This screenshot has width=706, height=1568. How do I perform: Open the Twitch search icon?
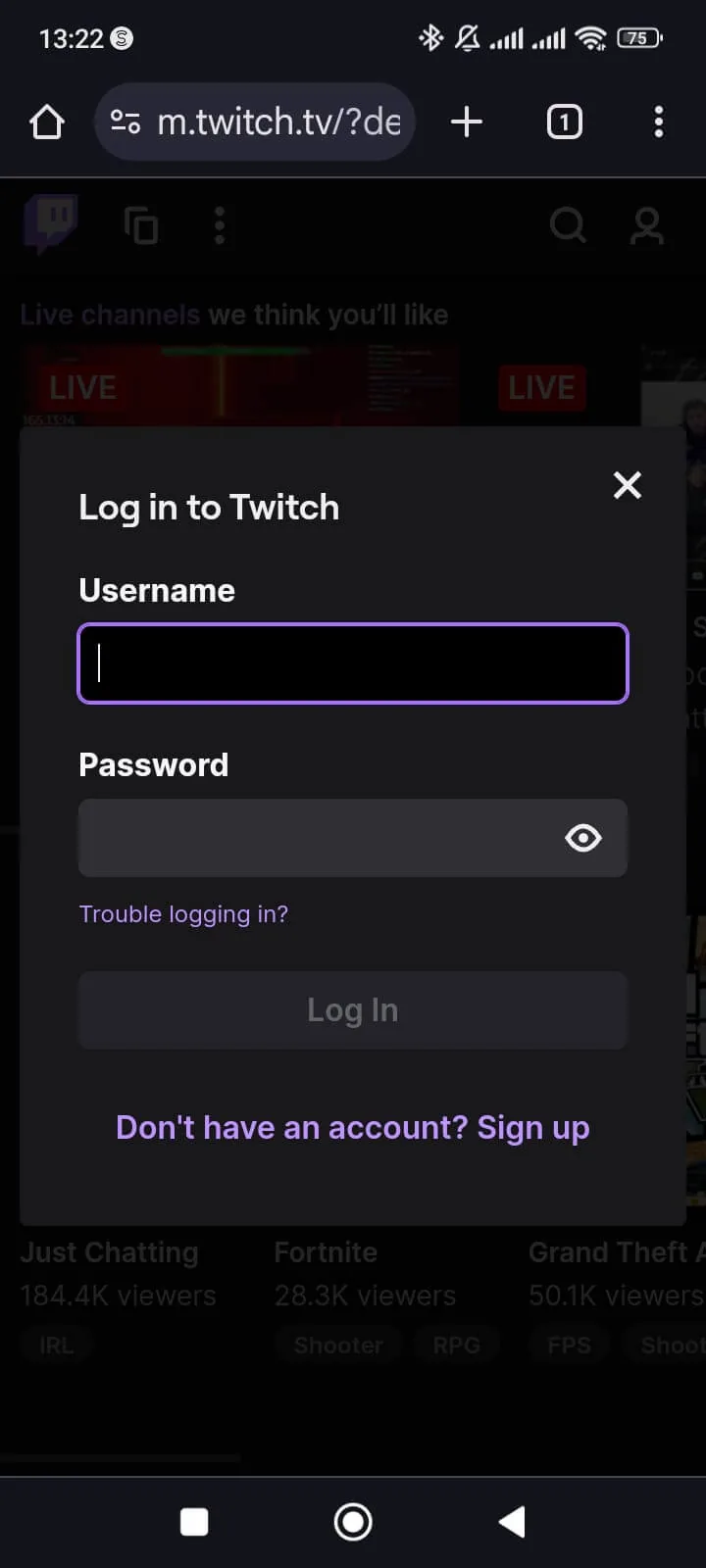pos(569,225)
